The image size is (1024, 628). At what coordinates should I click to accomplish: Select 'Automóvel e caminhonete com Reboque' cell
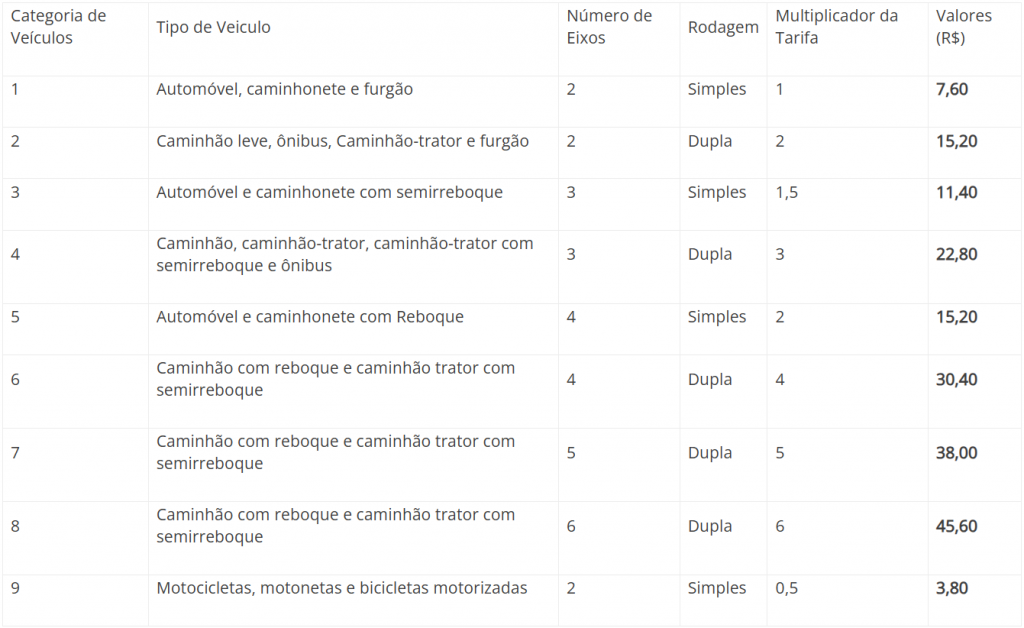point(310,317)
